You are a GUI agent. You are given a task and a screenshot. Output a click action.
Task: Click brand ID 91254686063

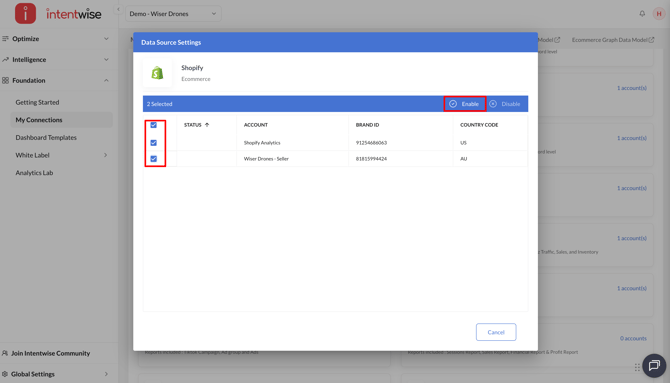coord(371,143)
